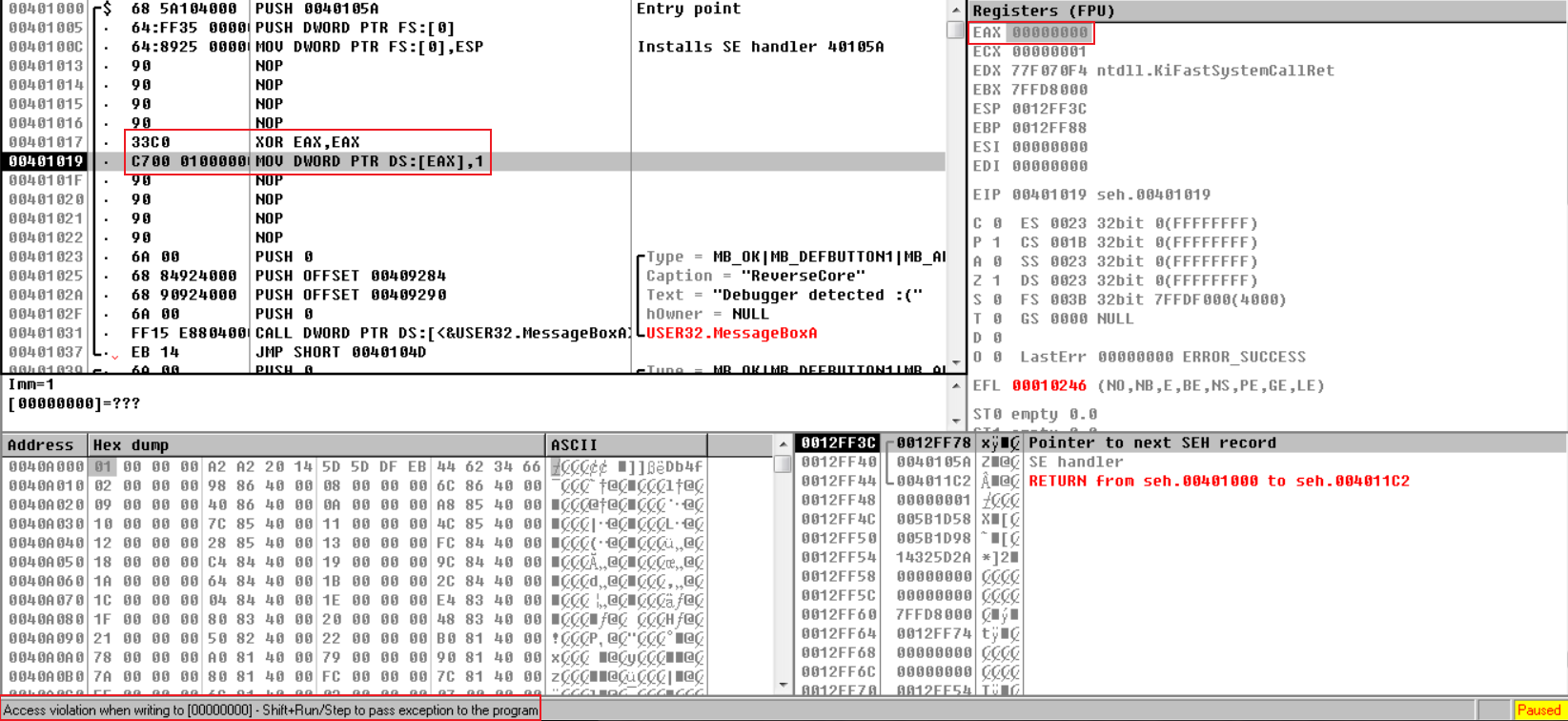Viewport: 1568px width, 721px height.
Task: Click the Imm=1 information line
Action: [31, 384]
